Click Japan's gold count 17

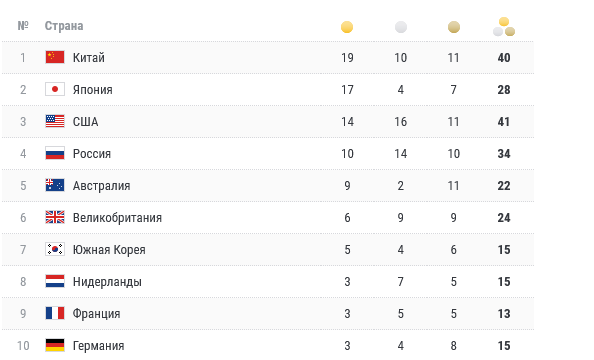point(347,90)
